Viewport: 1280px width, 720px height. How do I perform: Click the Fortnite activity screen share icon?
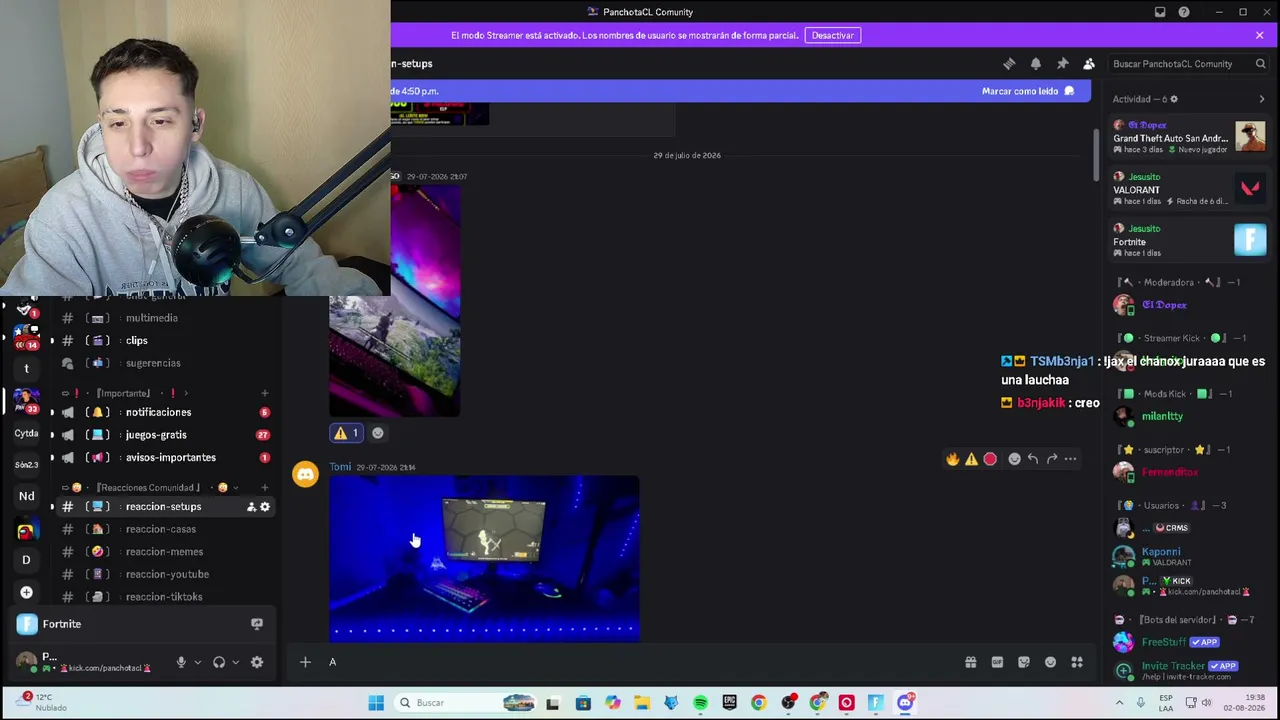(x=257, y=624)
